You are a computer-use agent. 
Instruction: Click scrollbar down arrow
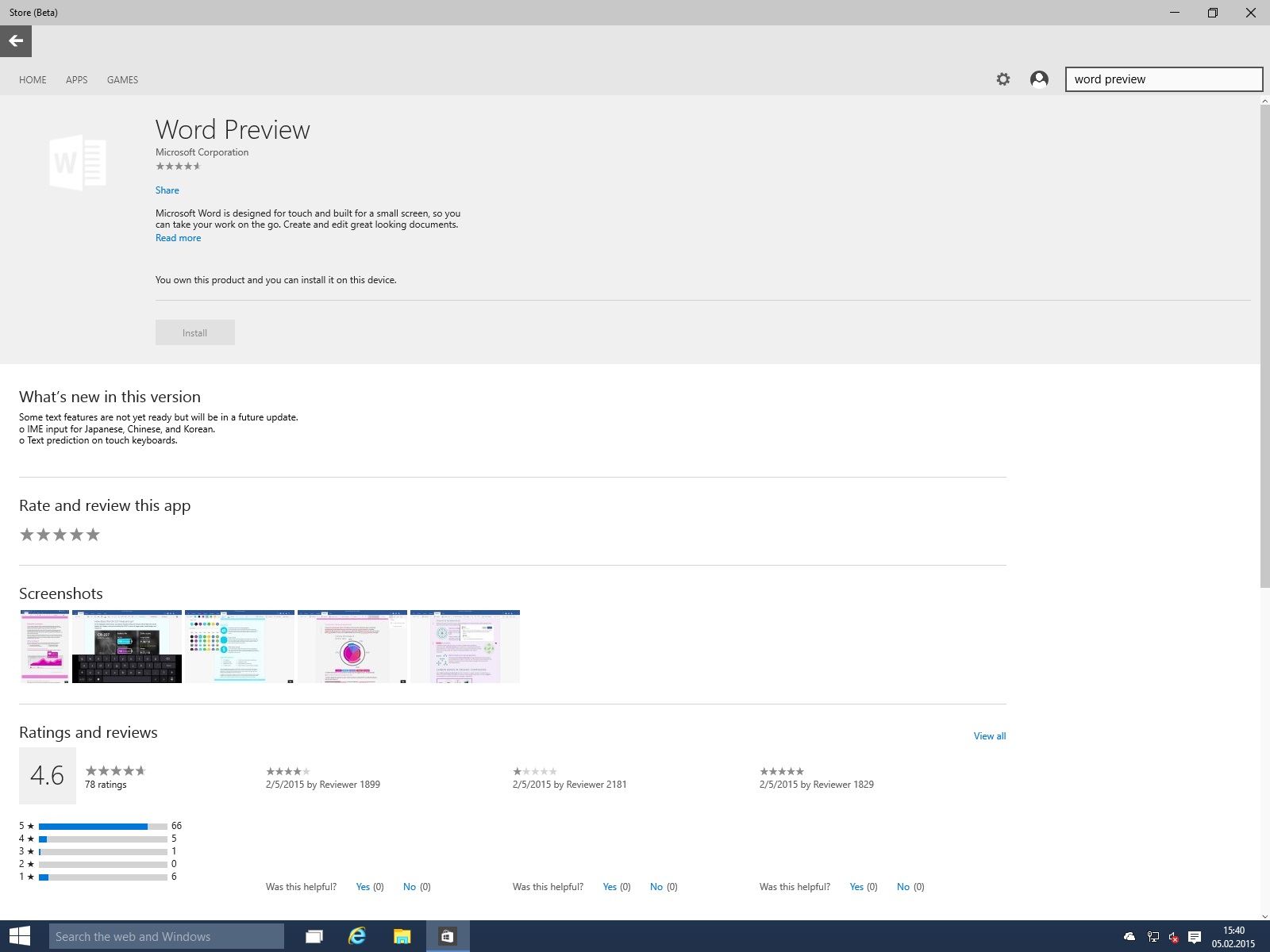1264,916
